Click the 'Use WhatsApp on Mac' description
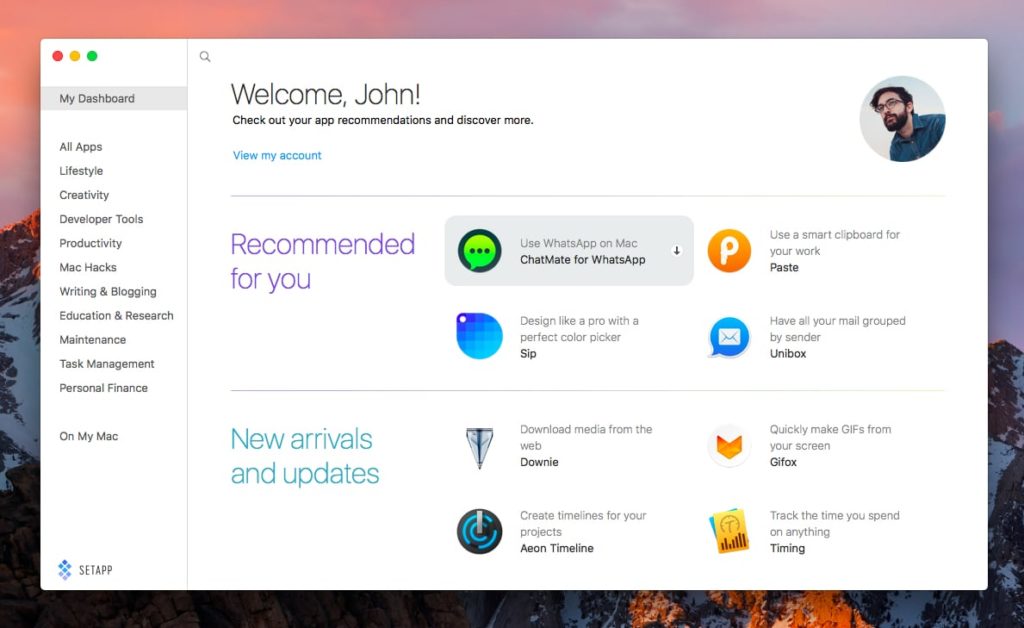The width and height of the screenshot is (1024, 628). 579,243
